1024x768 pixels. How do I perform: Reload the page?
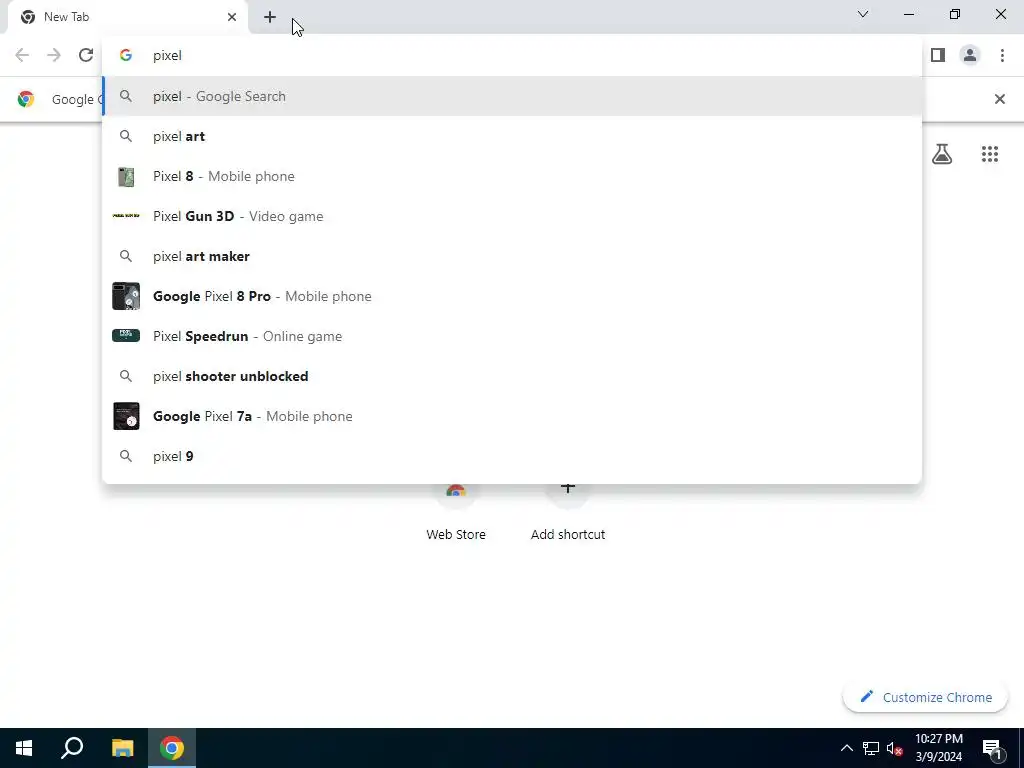(86, 56)
